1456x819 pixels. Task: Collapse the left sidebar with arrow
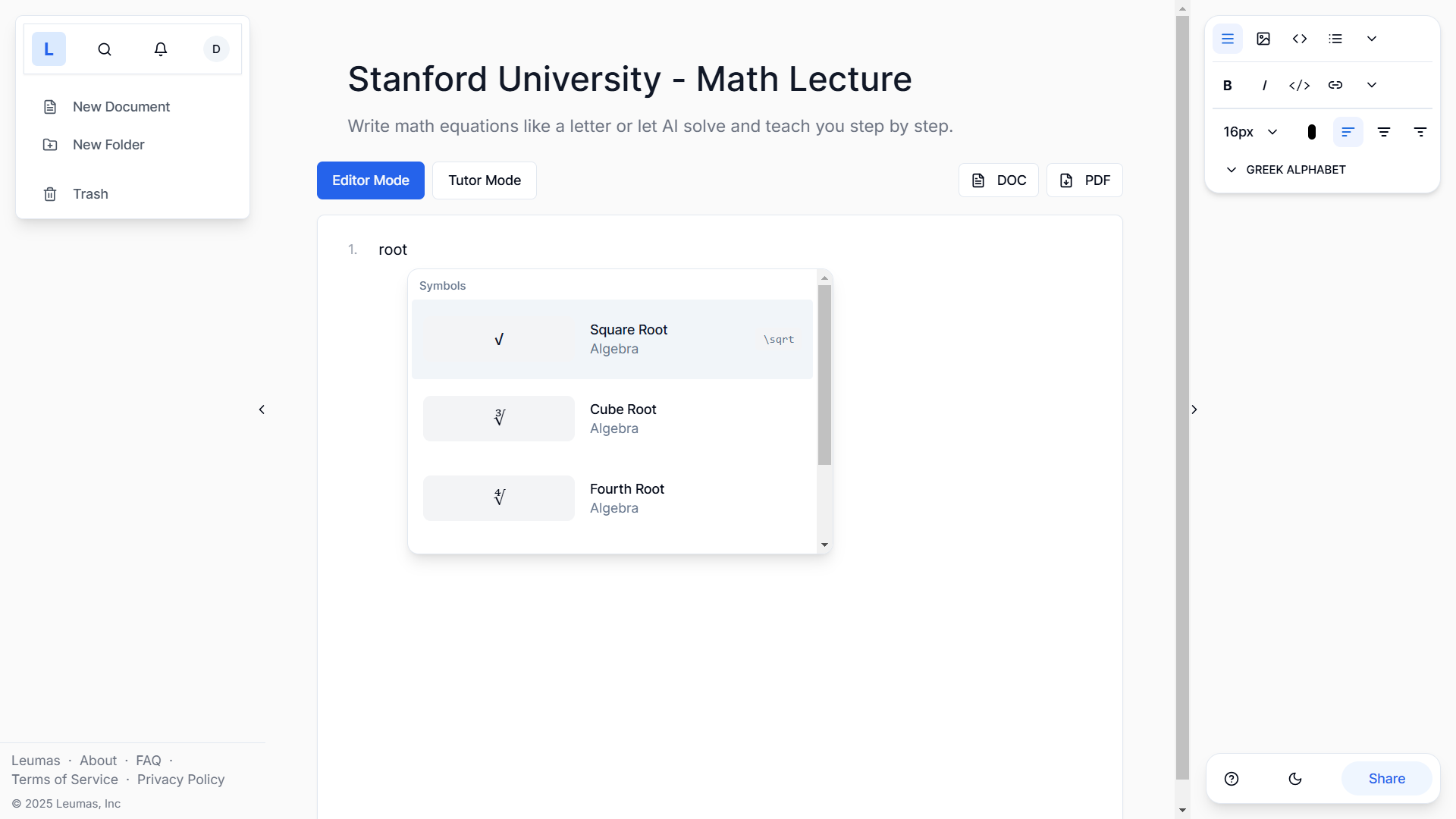(262, 409)
